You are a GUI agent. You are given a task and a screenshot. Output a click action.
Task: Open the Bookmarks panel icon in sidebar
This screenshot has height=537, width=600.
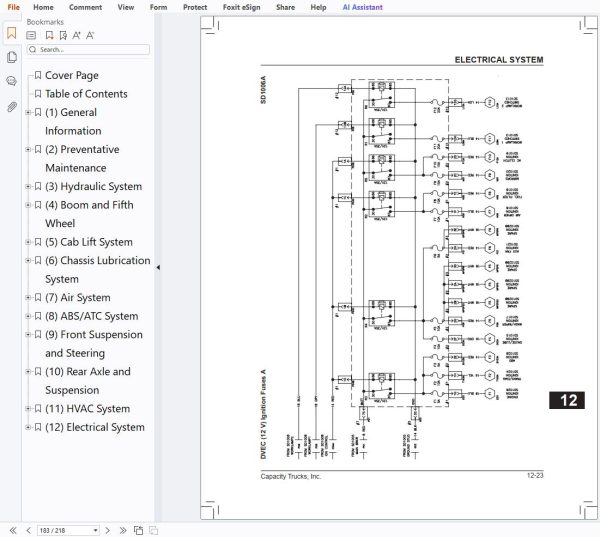(x=11, y=33)
